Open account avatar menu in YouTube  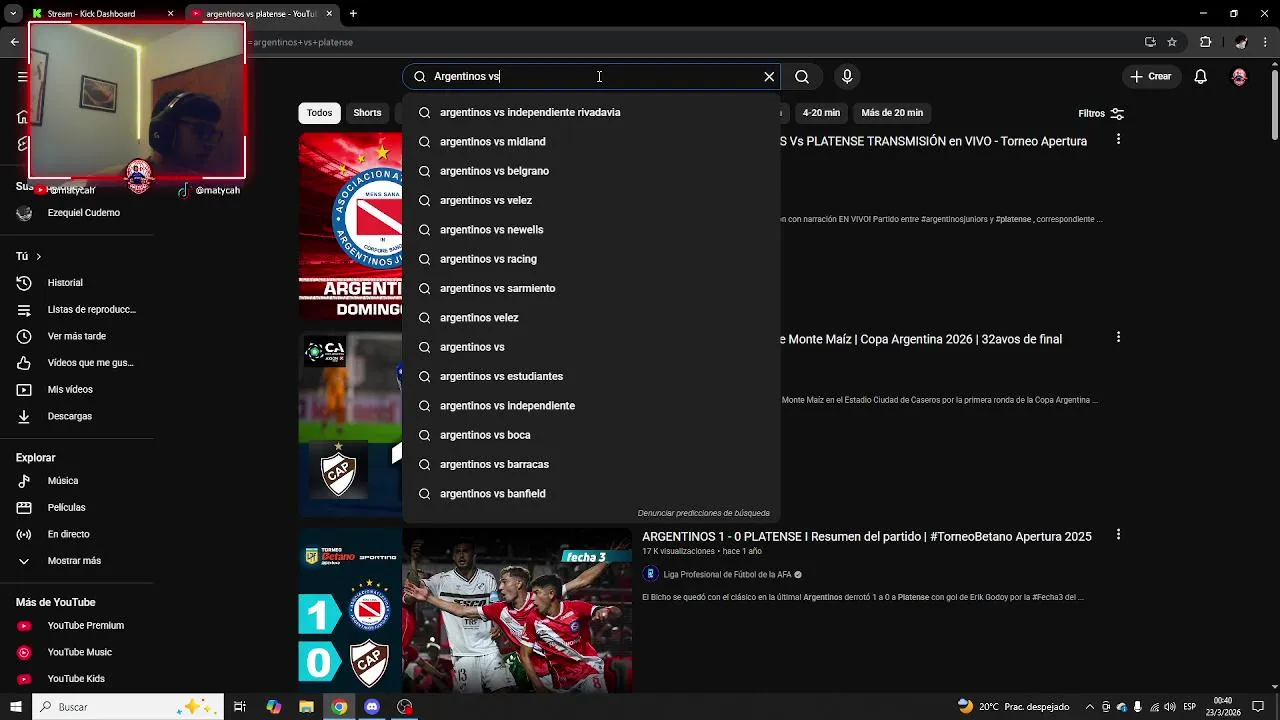(x=1239, y=76)
